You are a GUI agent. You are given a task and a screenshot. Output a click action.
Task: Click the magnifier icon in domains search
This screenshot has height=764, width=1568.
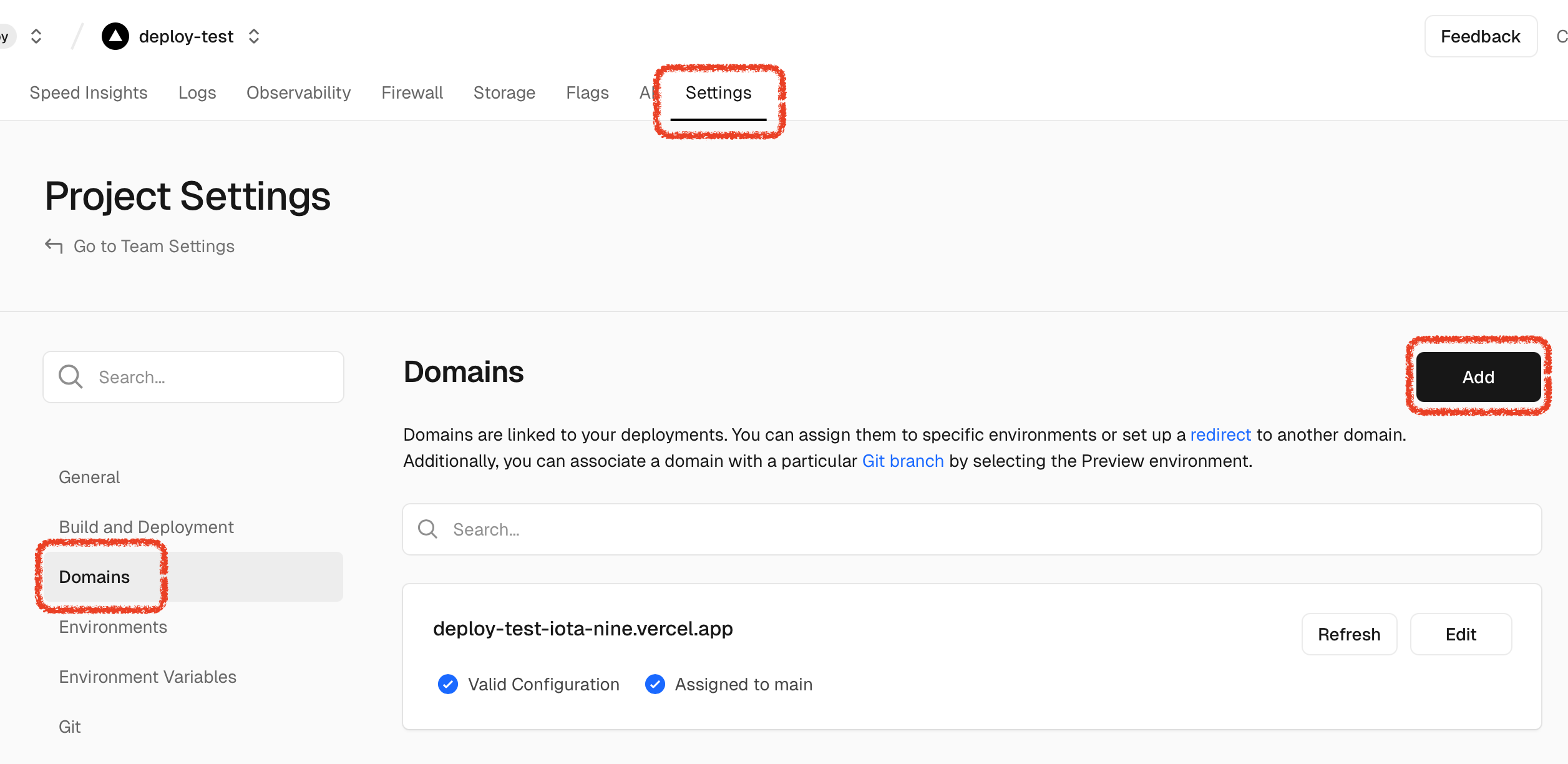point(427,529)
